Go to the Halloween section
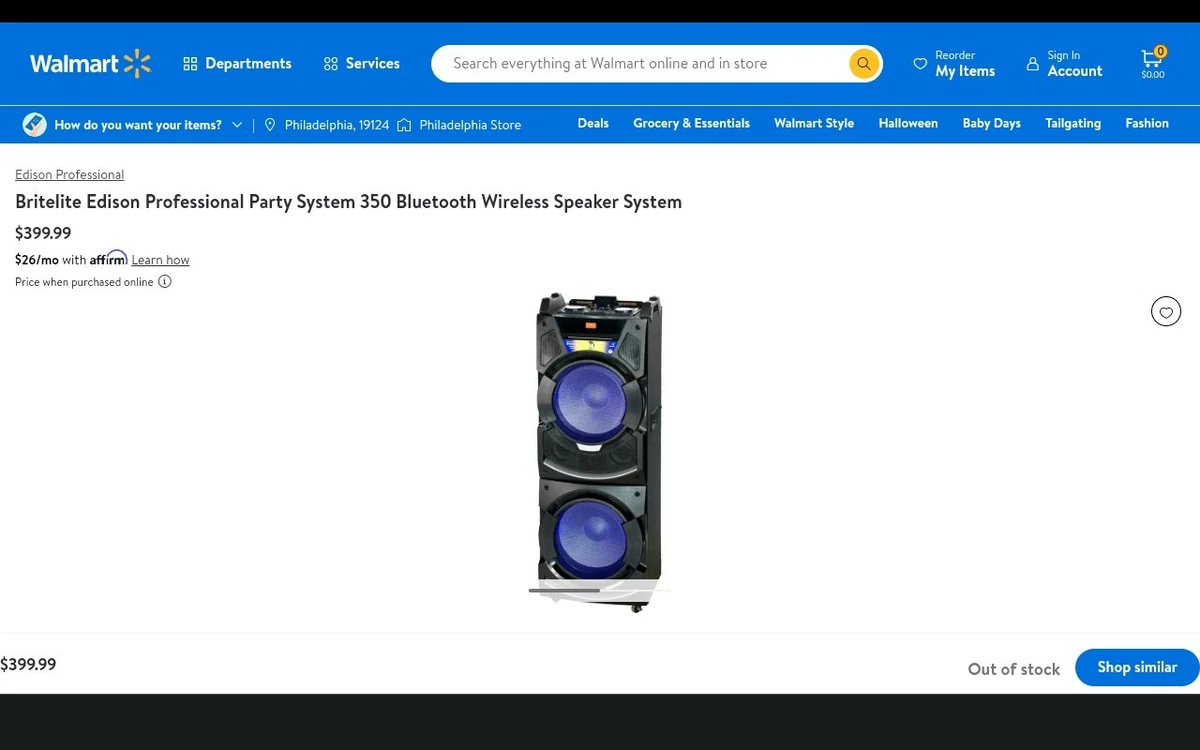1200x750 pixels. pos(908,123)
